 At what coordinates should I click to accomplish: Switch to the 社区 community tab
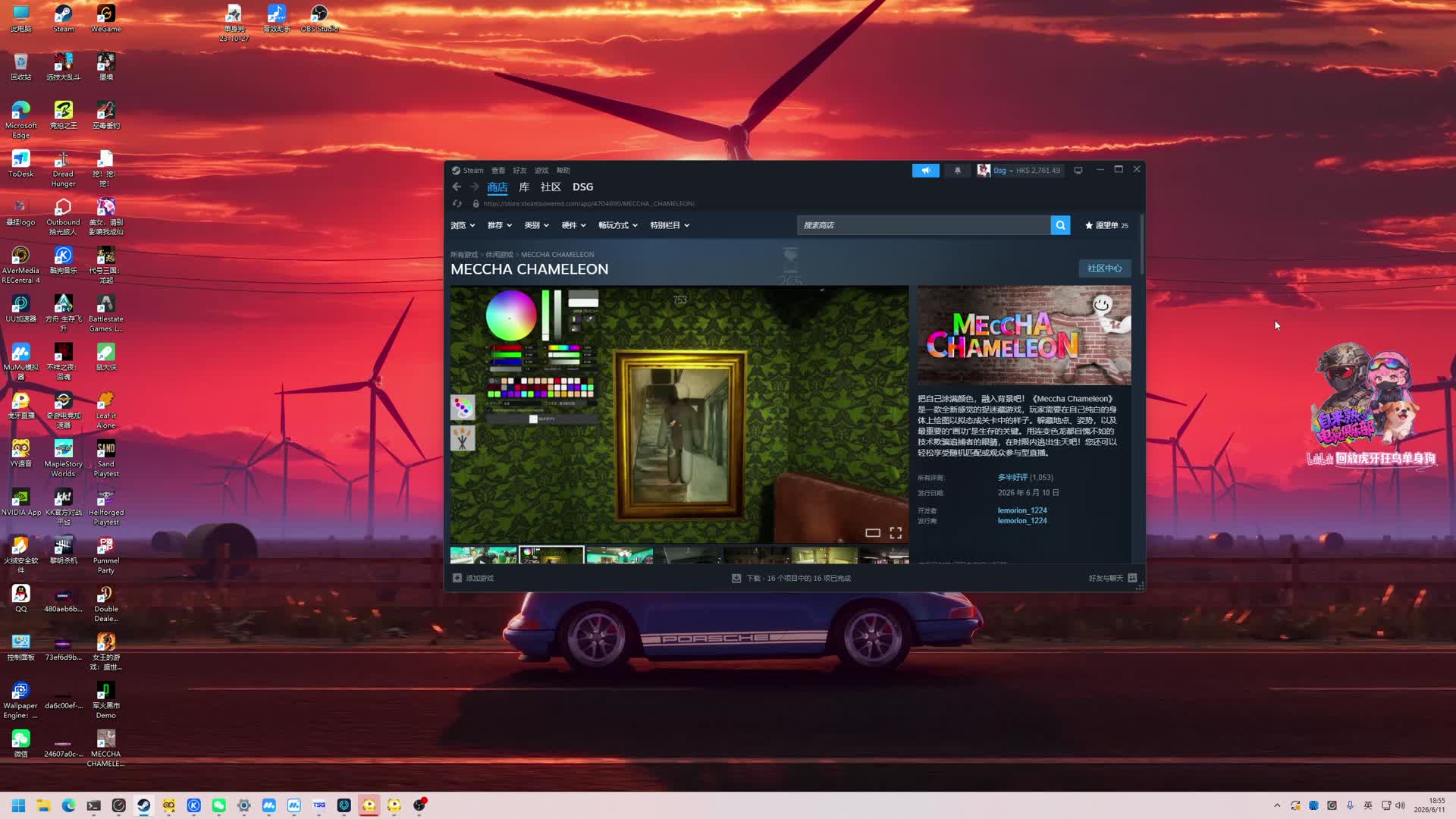551,187
